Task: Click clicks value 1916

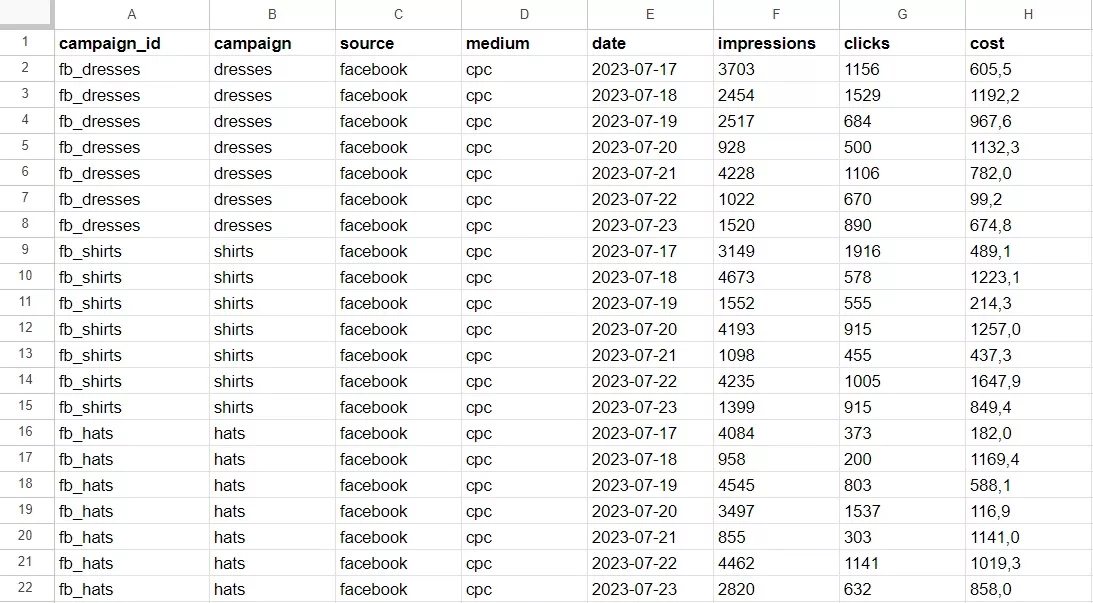Action: point(902,251)
